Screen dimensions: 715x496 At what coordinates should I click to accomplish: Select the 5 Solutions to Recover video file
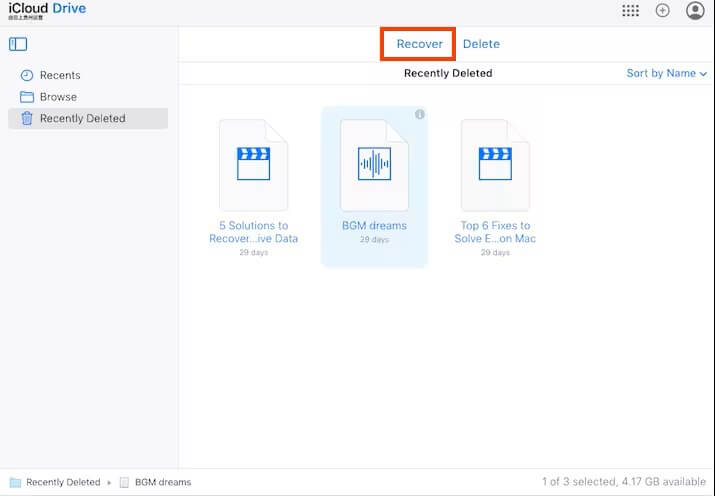[253, 165]
